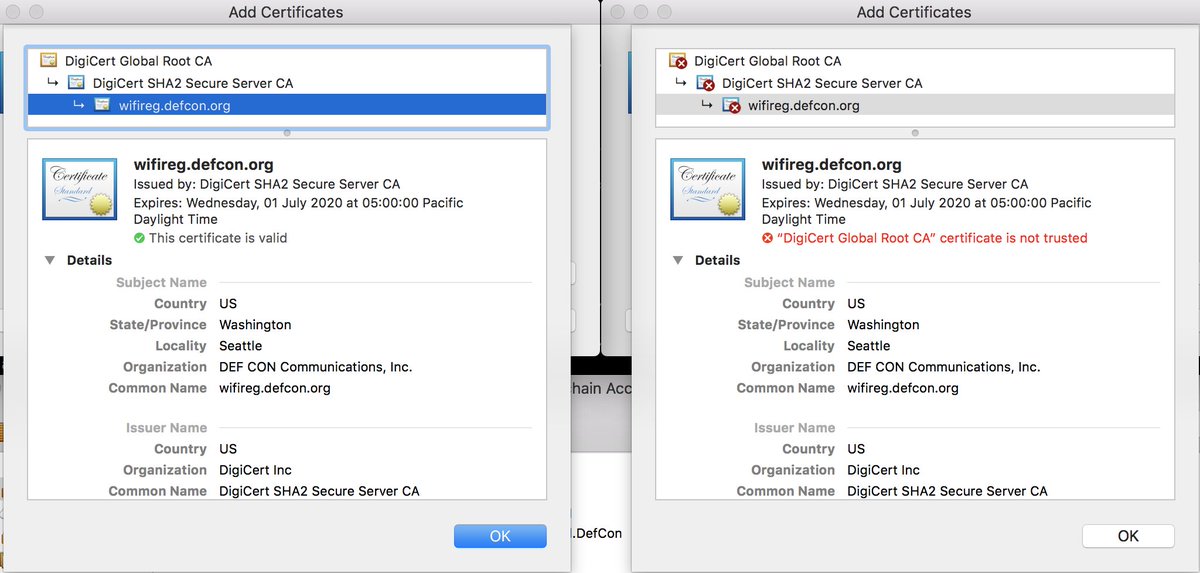Click untrusted wifireg.defcon.org icon in right dialog
This screenshot has height=573, width=1200.
tap(732, 105)
